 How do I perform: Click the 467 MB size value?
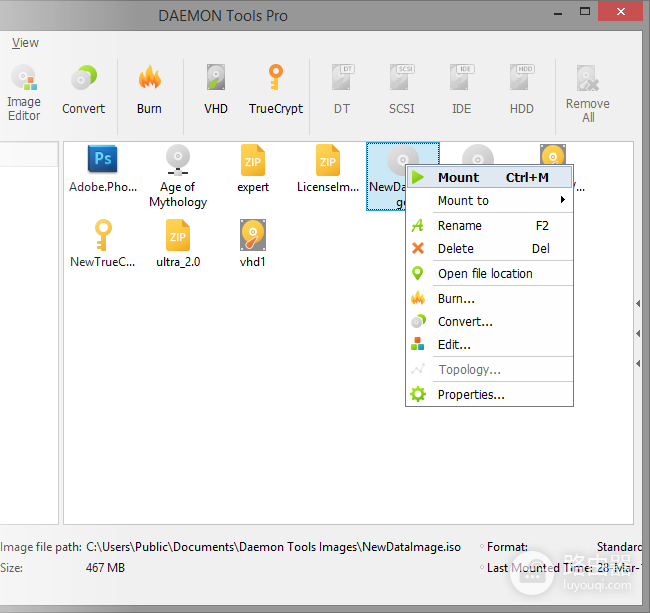click(x=105, y=567)
